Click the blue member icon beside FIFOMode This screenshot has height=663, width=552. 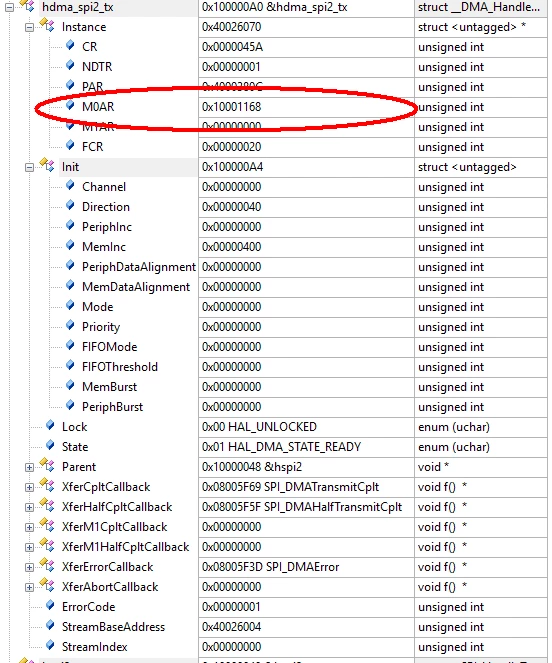[70, 345]
